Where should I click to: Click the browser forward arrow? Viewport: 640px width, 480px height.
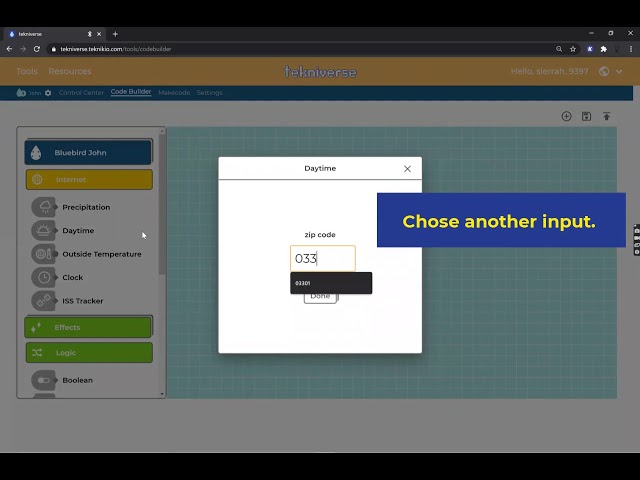23,49
